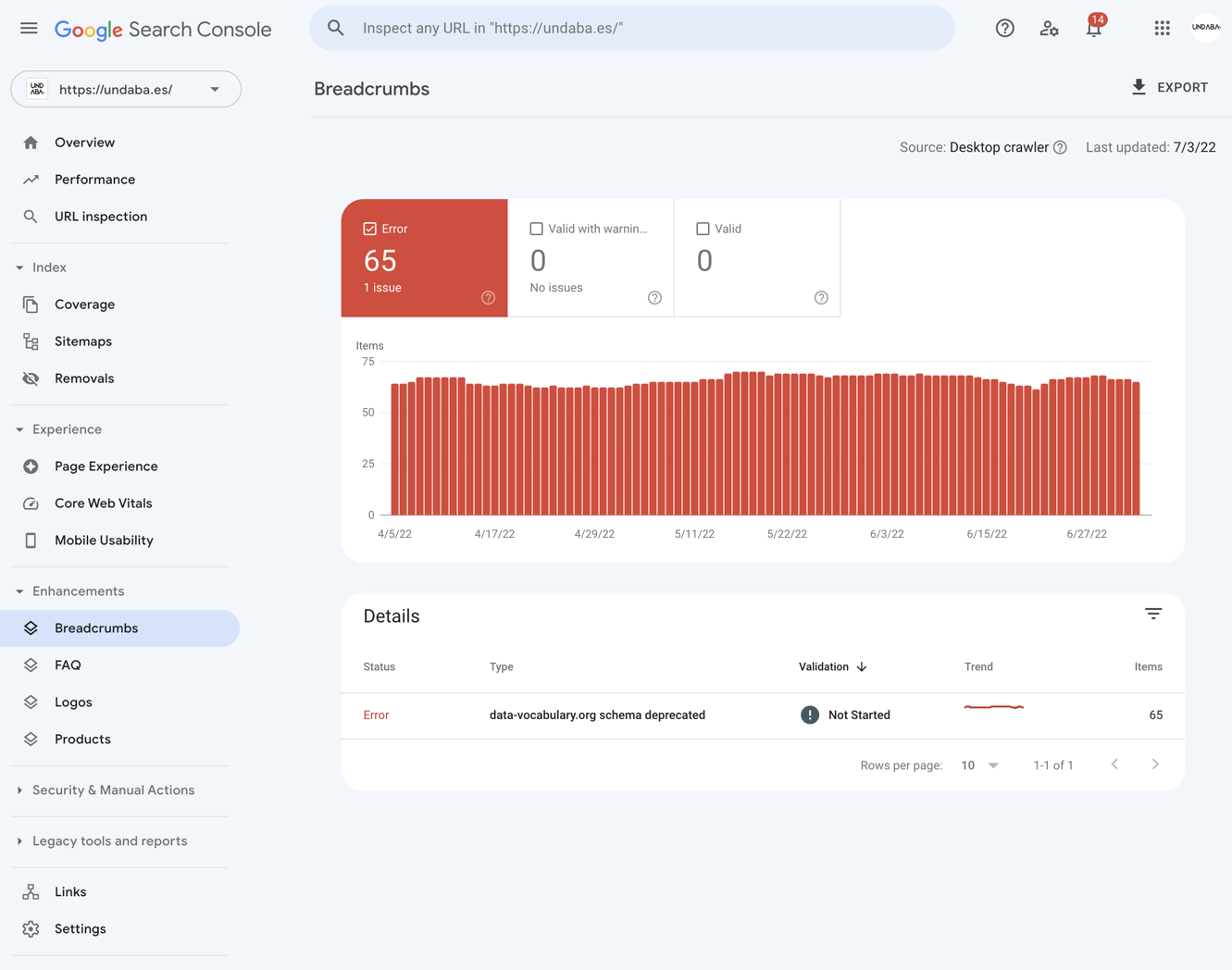
Task: Click the help icon in the Error card
Action: (488, 298)
